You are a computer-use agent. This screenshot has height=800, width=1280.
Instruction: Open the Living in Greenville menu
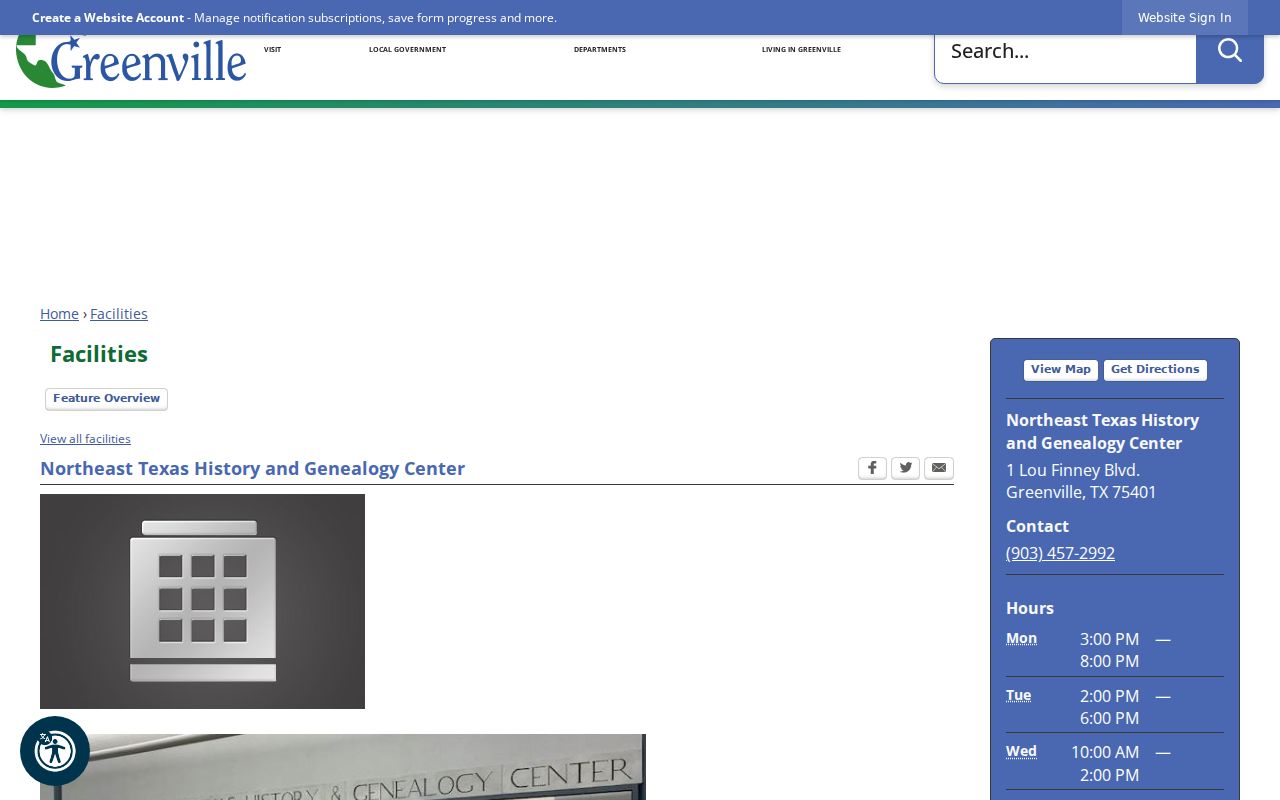pos(801,50)
